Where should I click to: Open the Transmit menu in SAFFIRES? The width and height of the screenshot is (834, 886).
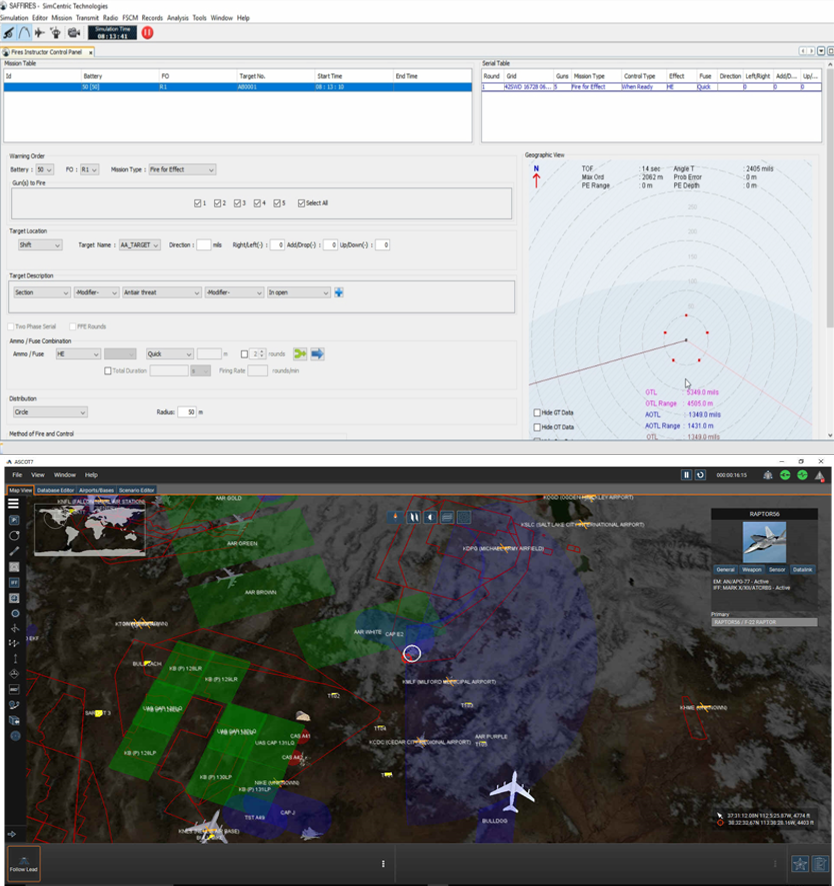pyautogui.click(x=87, y=18)
